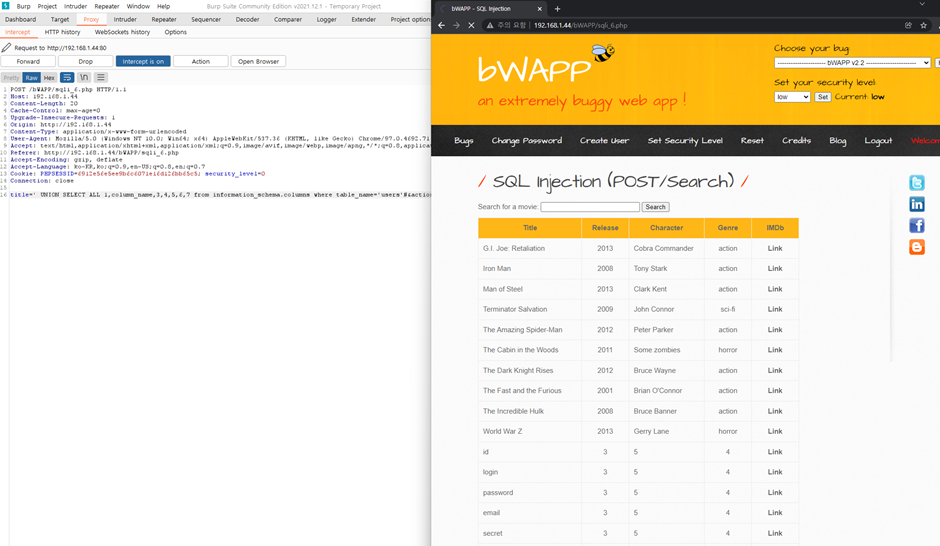Click the not secure warning icon
This screenshot has height=546, width=940.
[x=490, y=25]
